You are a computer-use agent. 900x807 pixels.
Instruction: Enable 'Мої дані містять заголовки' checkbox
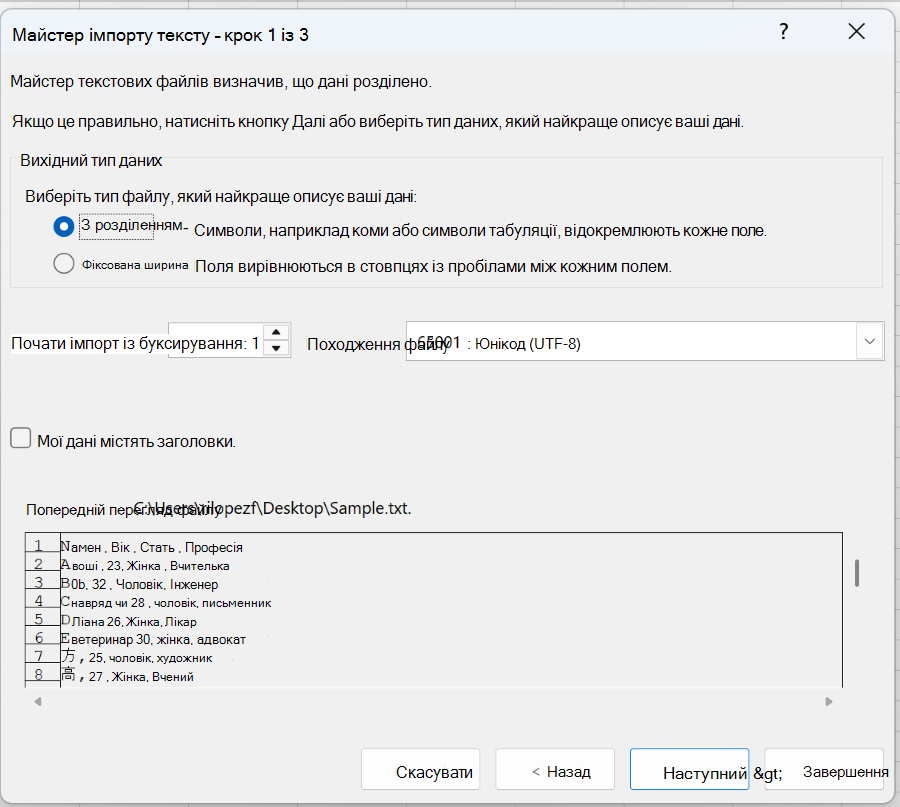pos(21,438)
